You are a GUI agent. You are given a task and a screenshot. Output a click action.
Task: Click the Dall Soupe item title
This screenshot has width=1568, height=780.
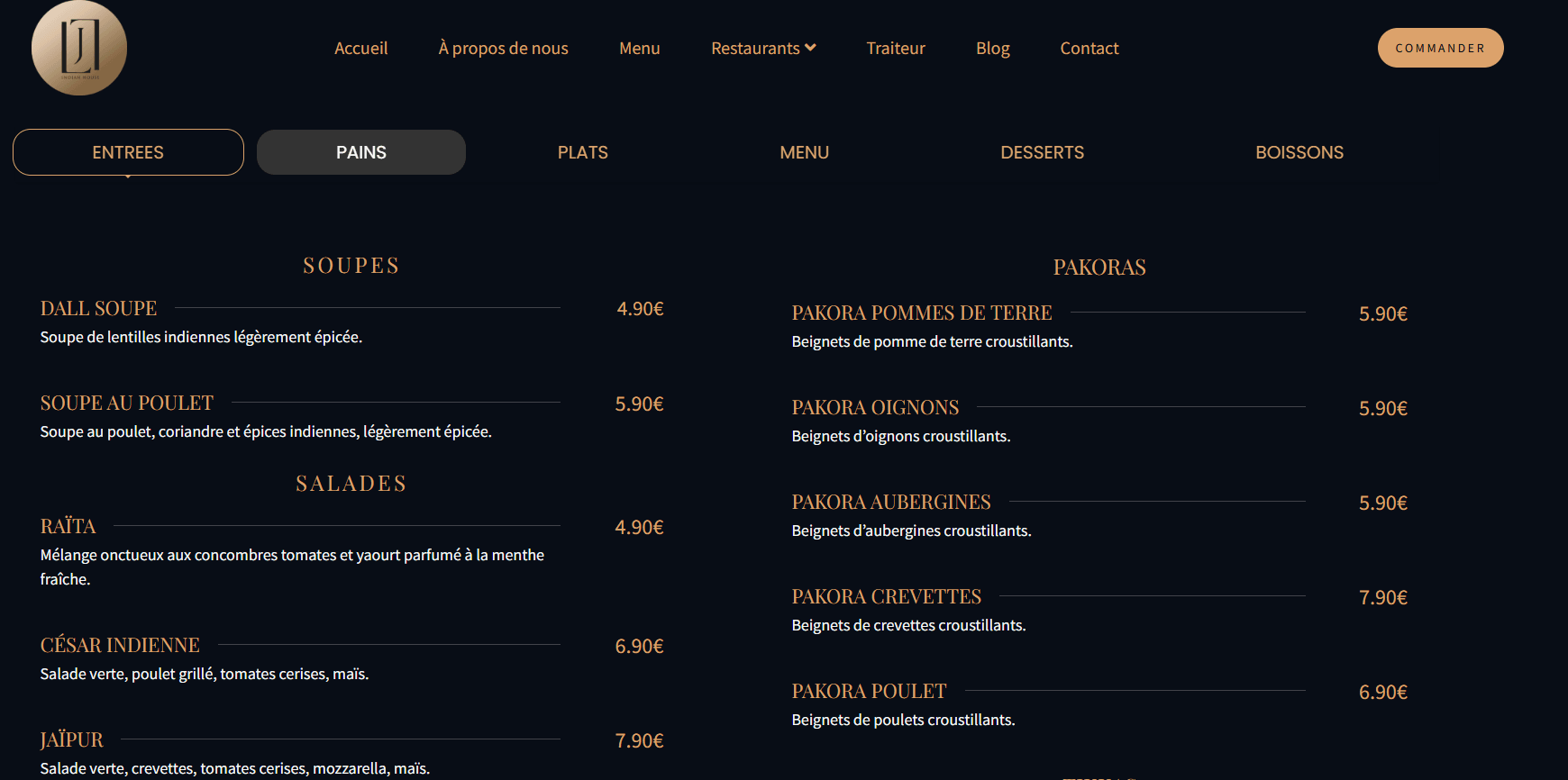pyautogui.click(x=98, y=309)
